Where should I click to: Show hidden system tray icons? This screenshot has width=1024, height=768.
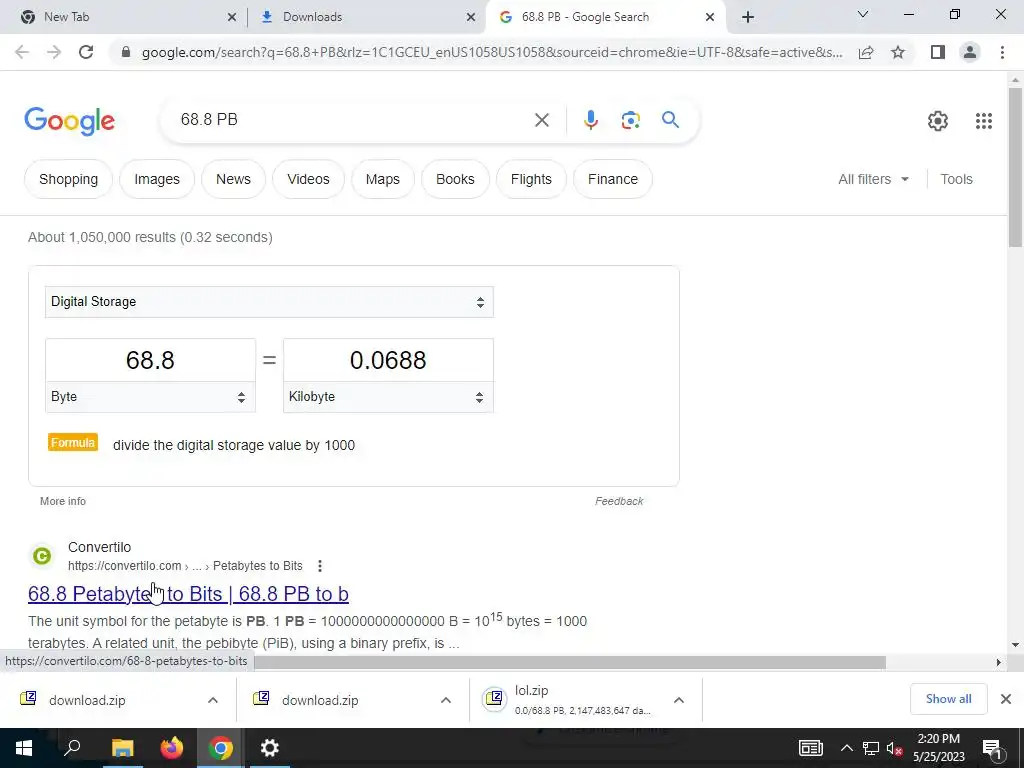click(846, 748)
